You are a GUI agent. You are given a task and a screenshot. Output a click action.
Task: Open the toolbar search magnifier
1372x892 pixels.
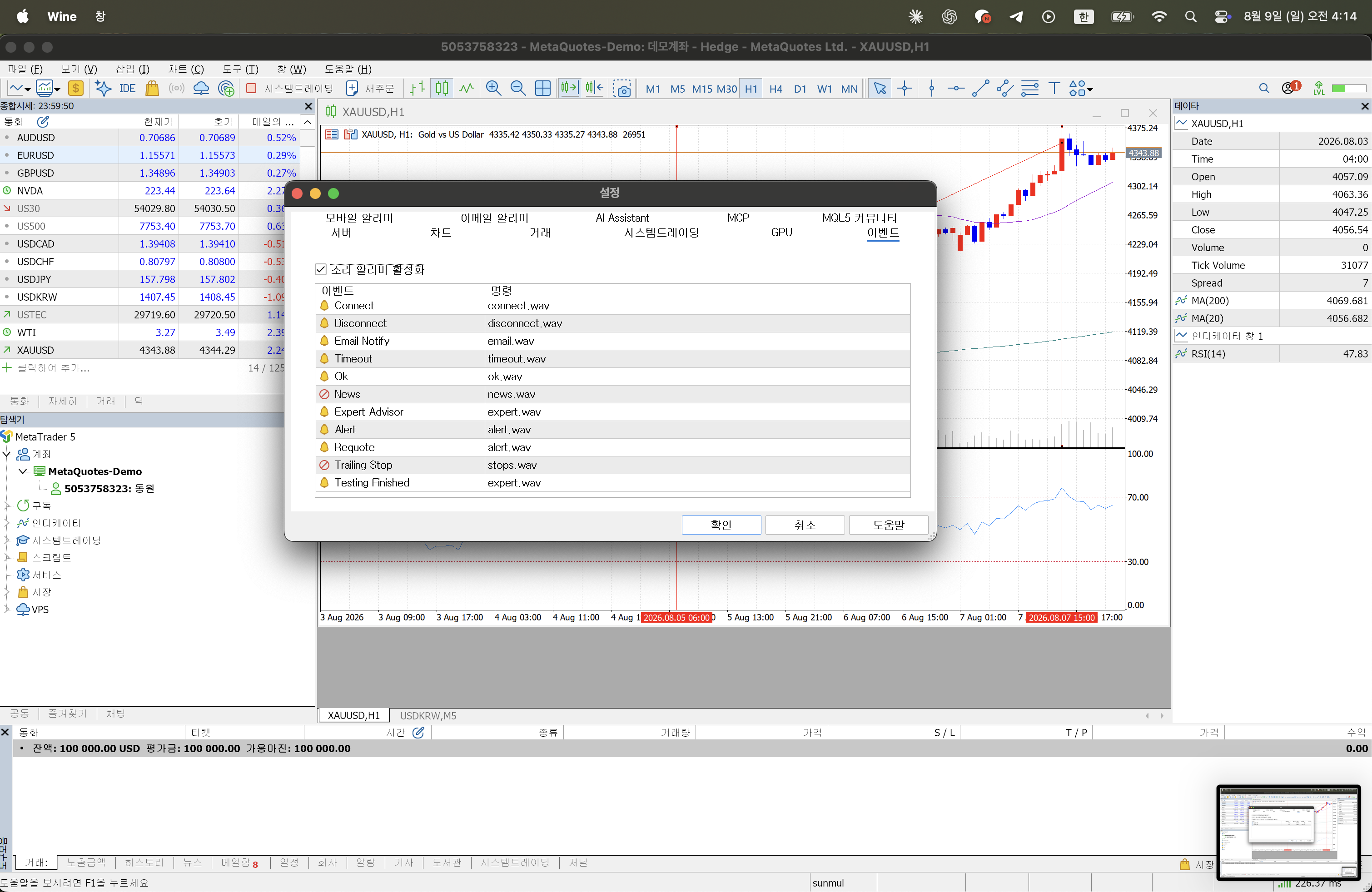pos(1264,88)
